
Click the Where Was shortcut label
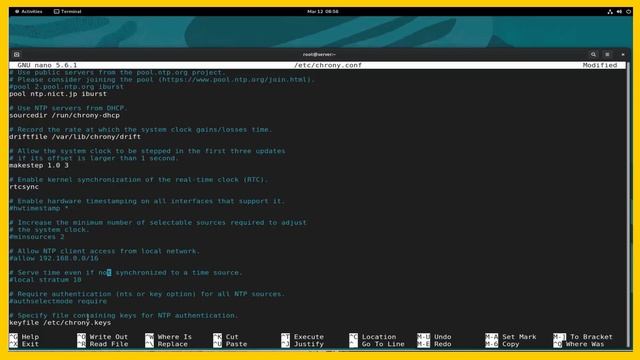(585, 344)
